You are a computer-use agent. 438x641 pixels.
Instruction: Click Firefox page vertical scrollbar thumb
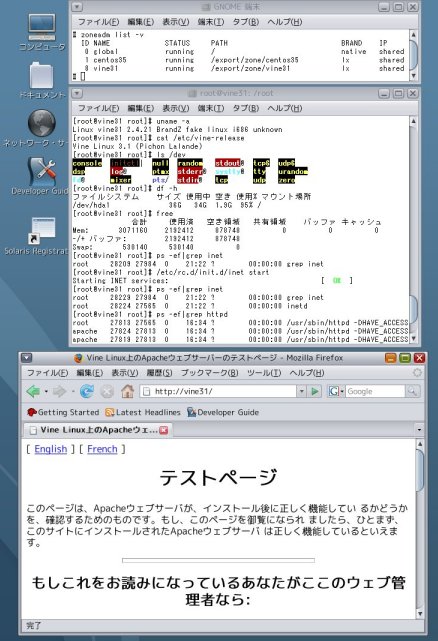pos(420,470)
